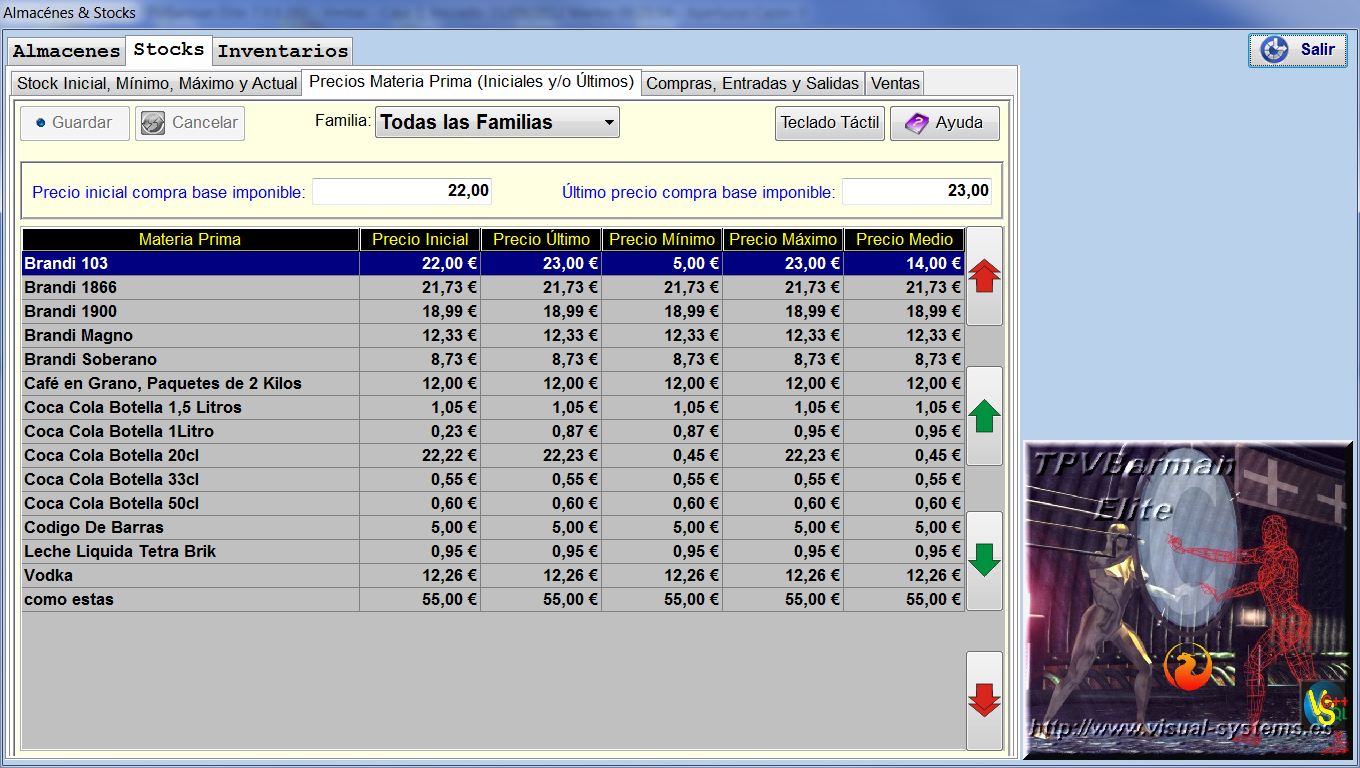Go to Compras, Entradas y Salidas tab

click(x=752, y=83)
